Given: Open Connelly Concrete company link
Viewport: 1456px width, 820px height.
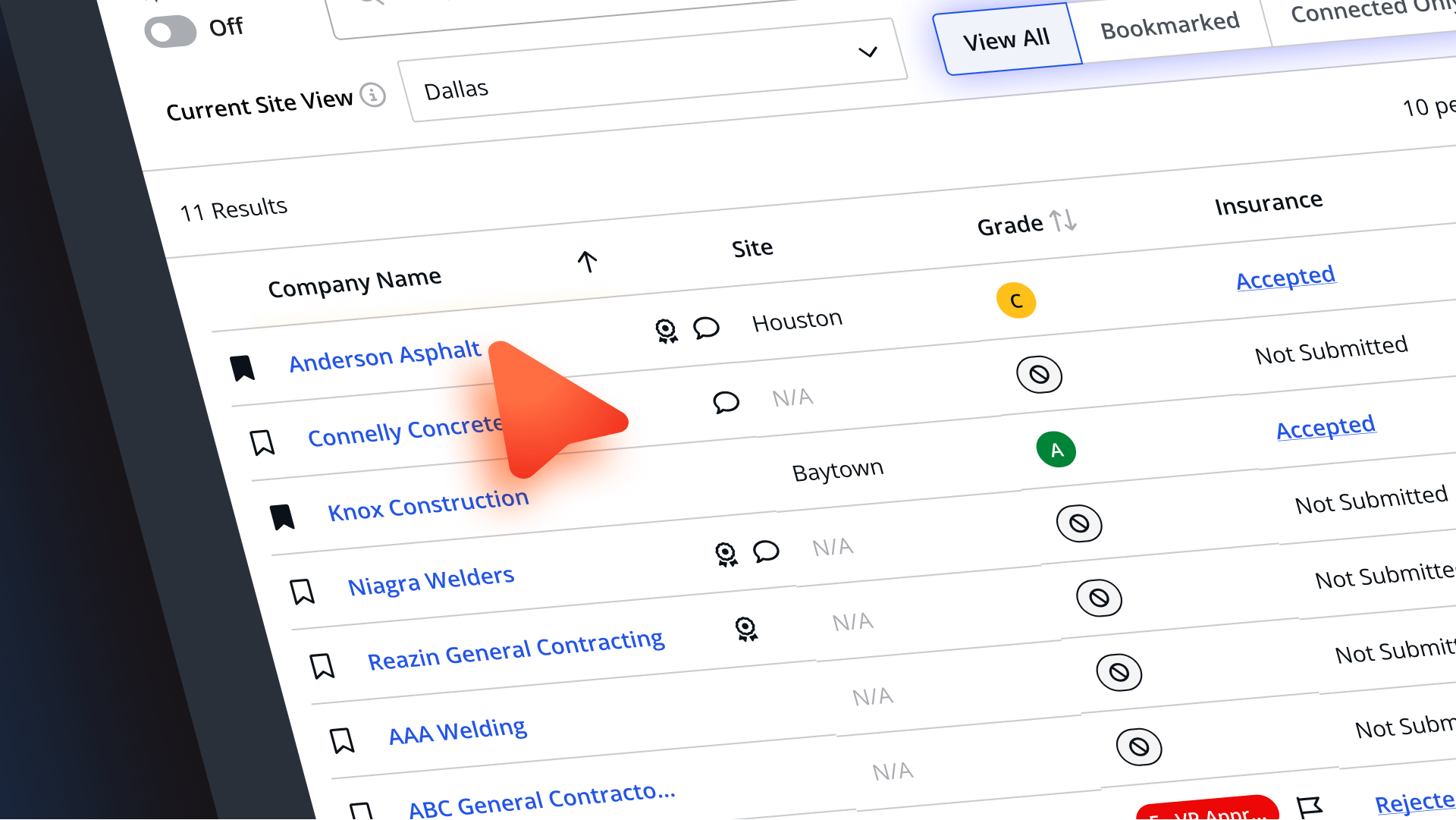Looking at the screenshot, I should click(x=406, y=431).
